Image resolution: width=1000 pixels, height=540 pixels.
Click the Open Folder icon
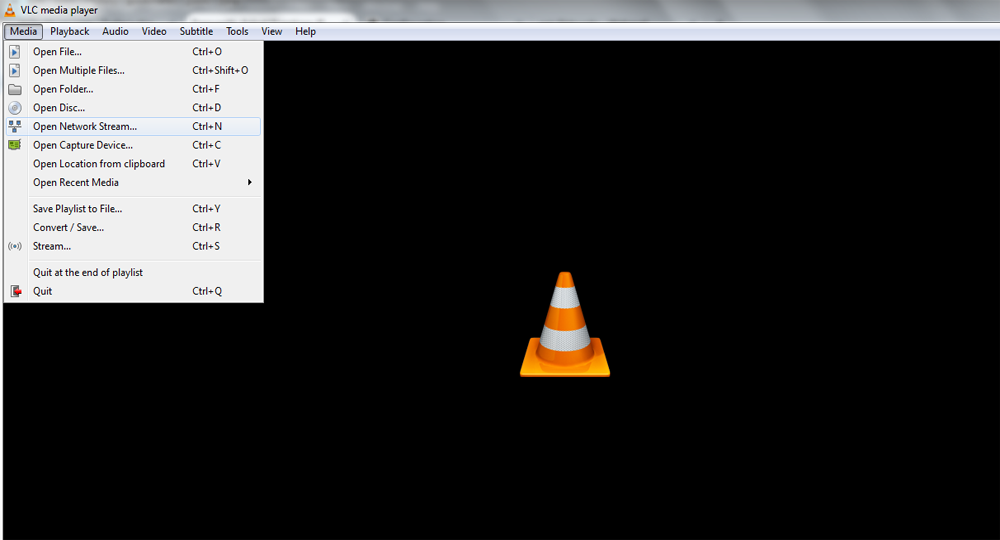pos(15,89)
